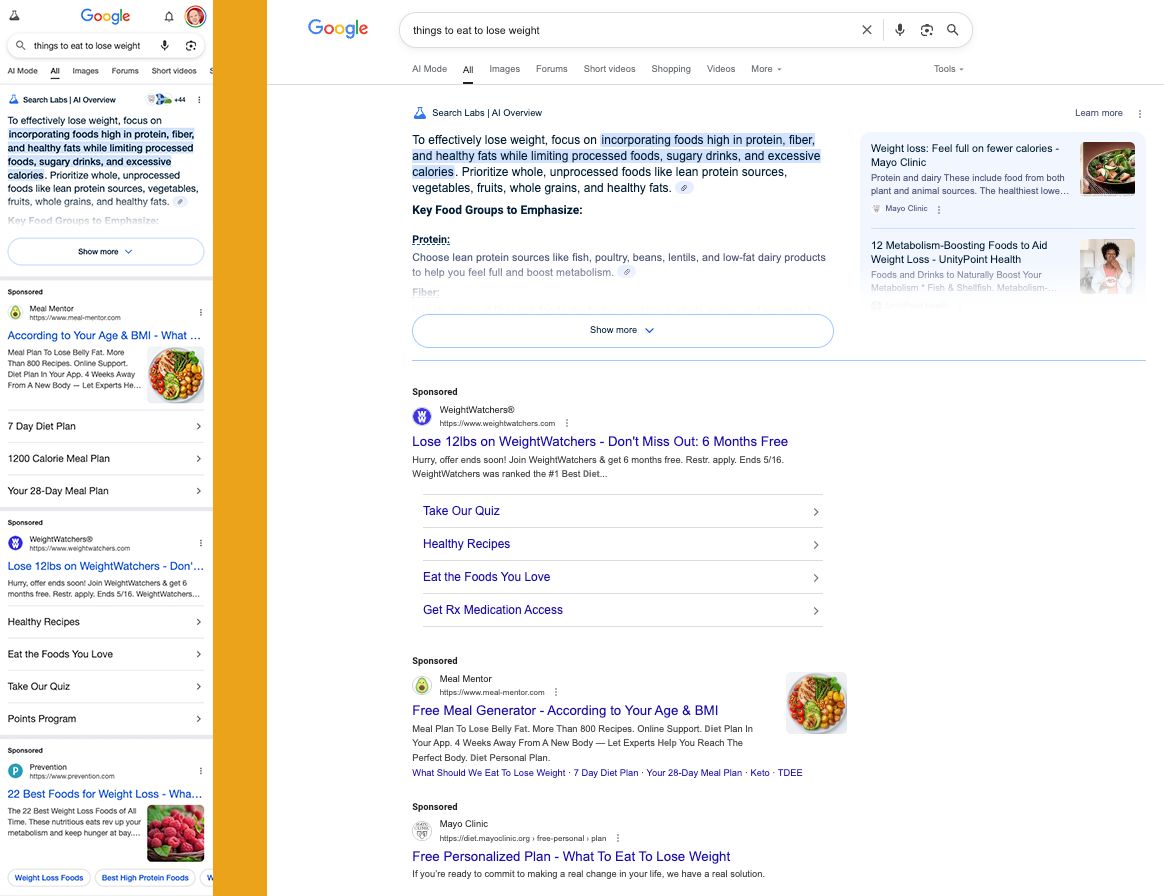Click food bowl thumbnail in desktop Meal Mentor ad
The height and width of the screenshot is (896, 1164).
pyautogui.click(x=816, y=703)
